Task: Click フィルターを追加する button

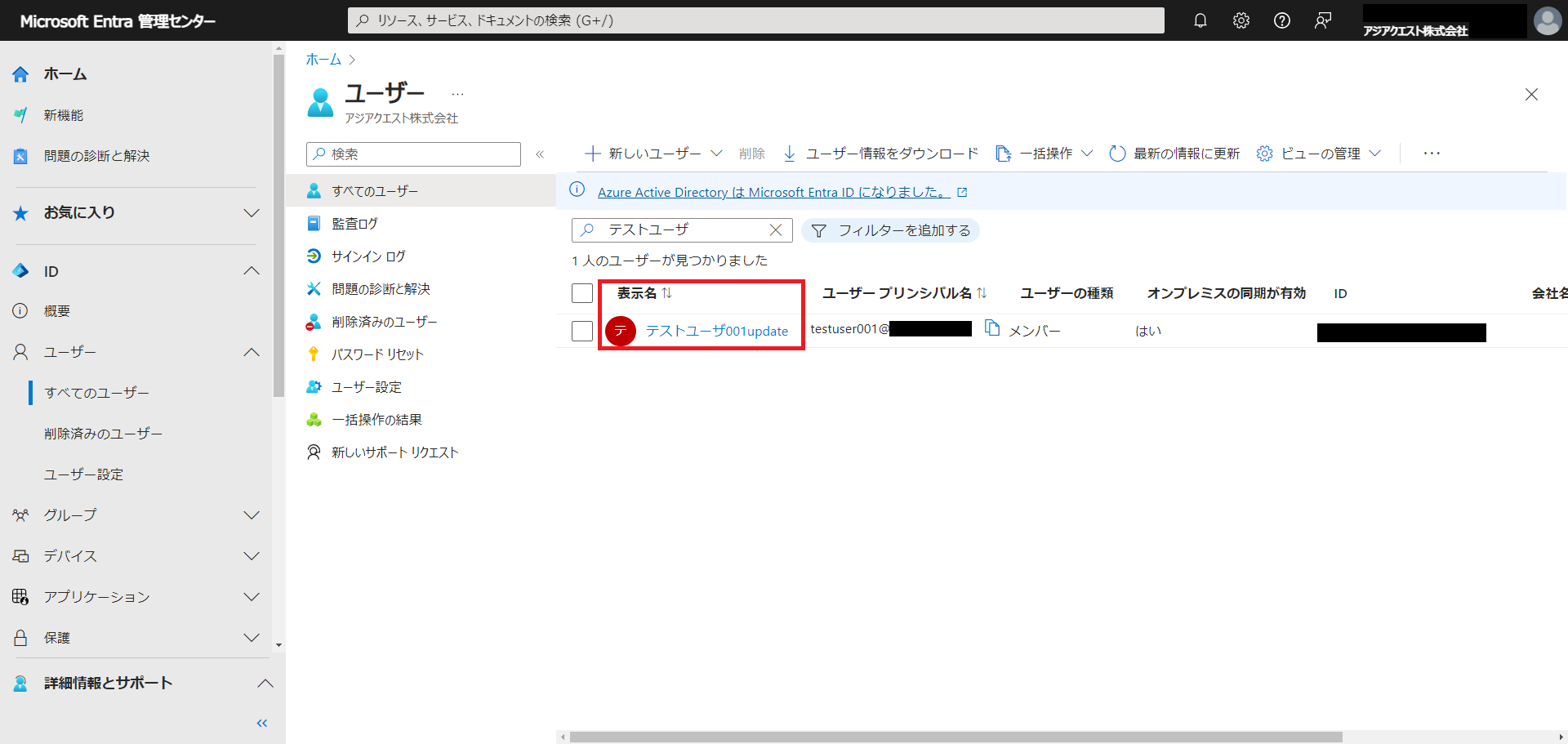Action: pos(890,231)
